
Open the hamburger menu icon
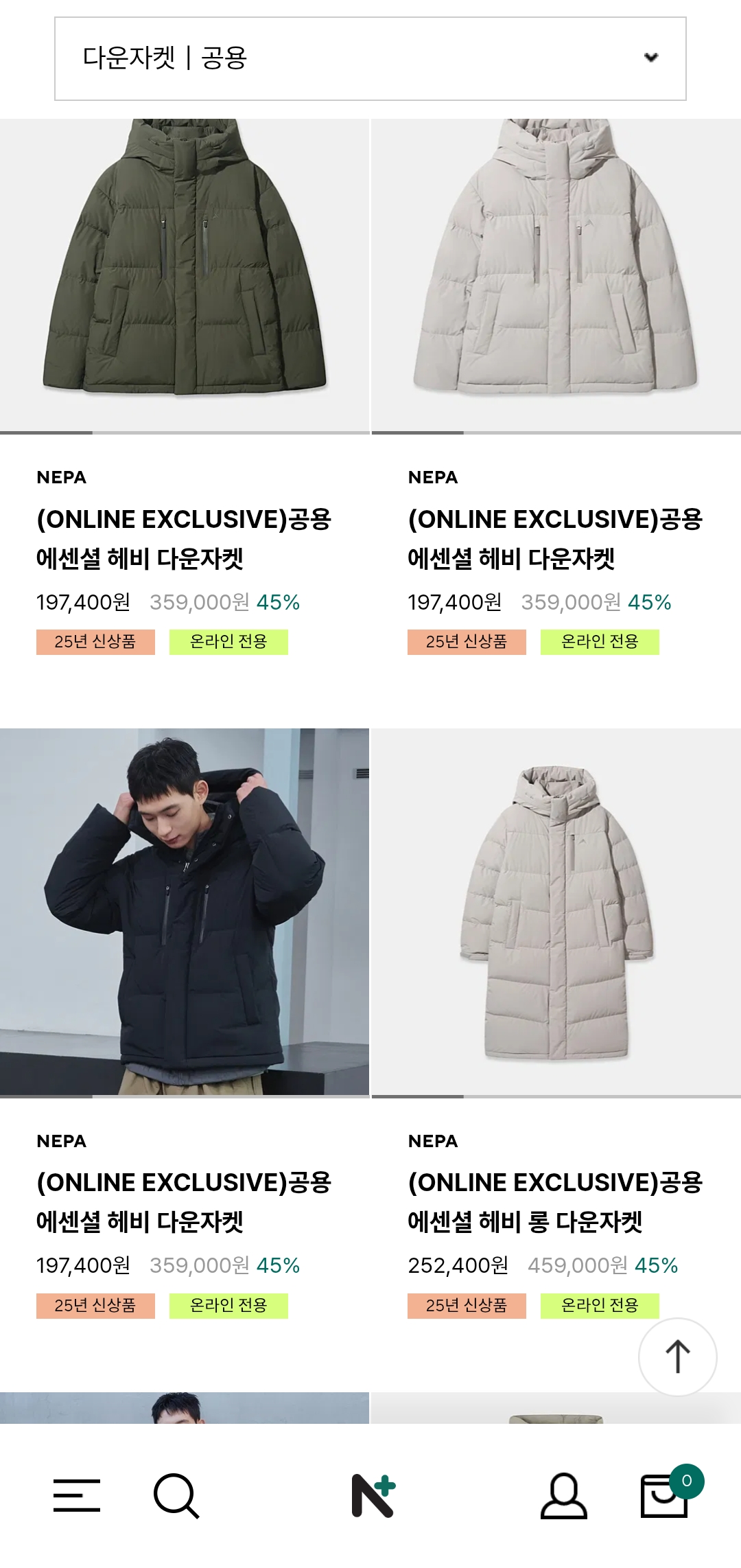point(77,1495)
